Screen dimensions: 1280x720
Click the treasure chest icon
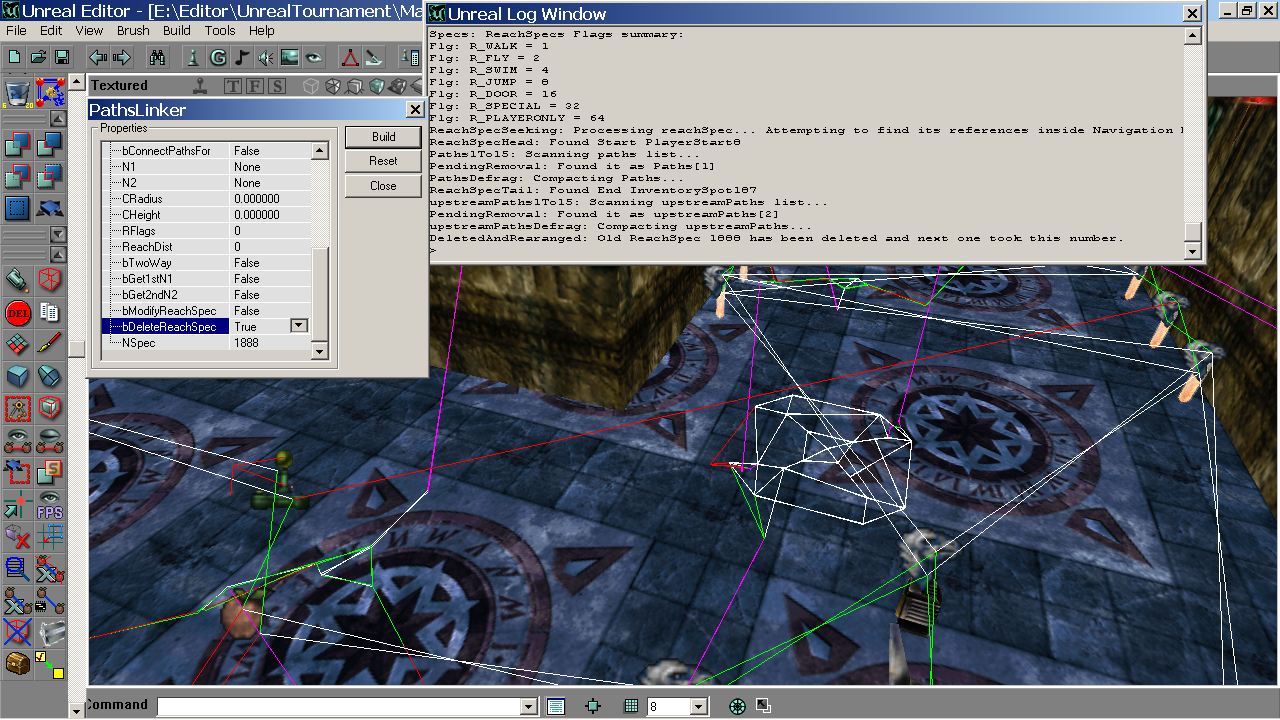(17, 663)
